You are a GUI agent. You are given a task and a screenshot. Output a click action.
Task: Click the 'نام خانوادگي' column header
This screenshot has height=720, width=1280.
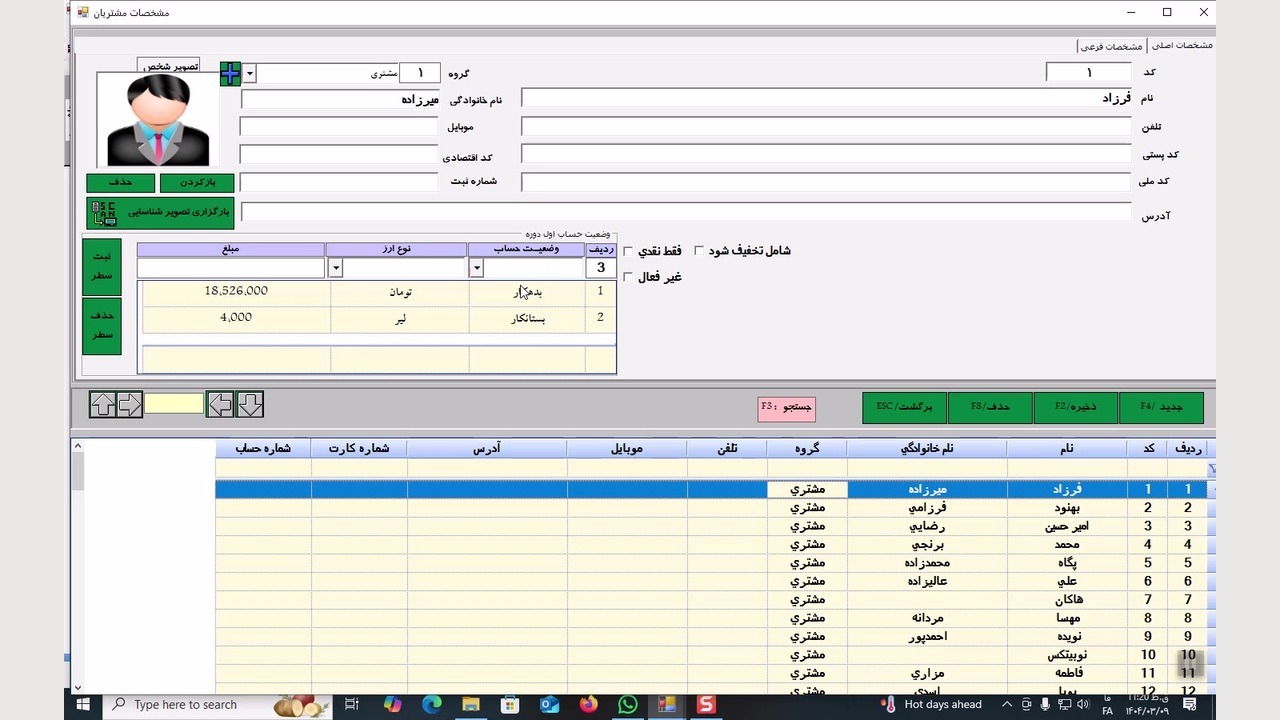pyautogui.click(x=927, y=449)
